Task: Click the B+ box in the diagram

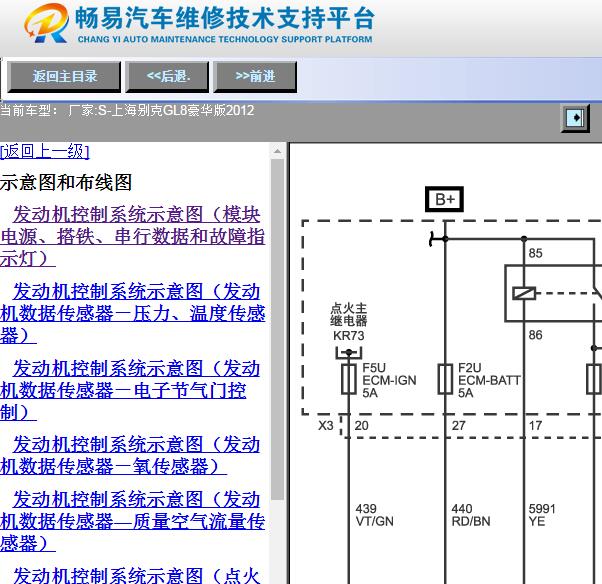Action: pos(444,199)
